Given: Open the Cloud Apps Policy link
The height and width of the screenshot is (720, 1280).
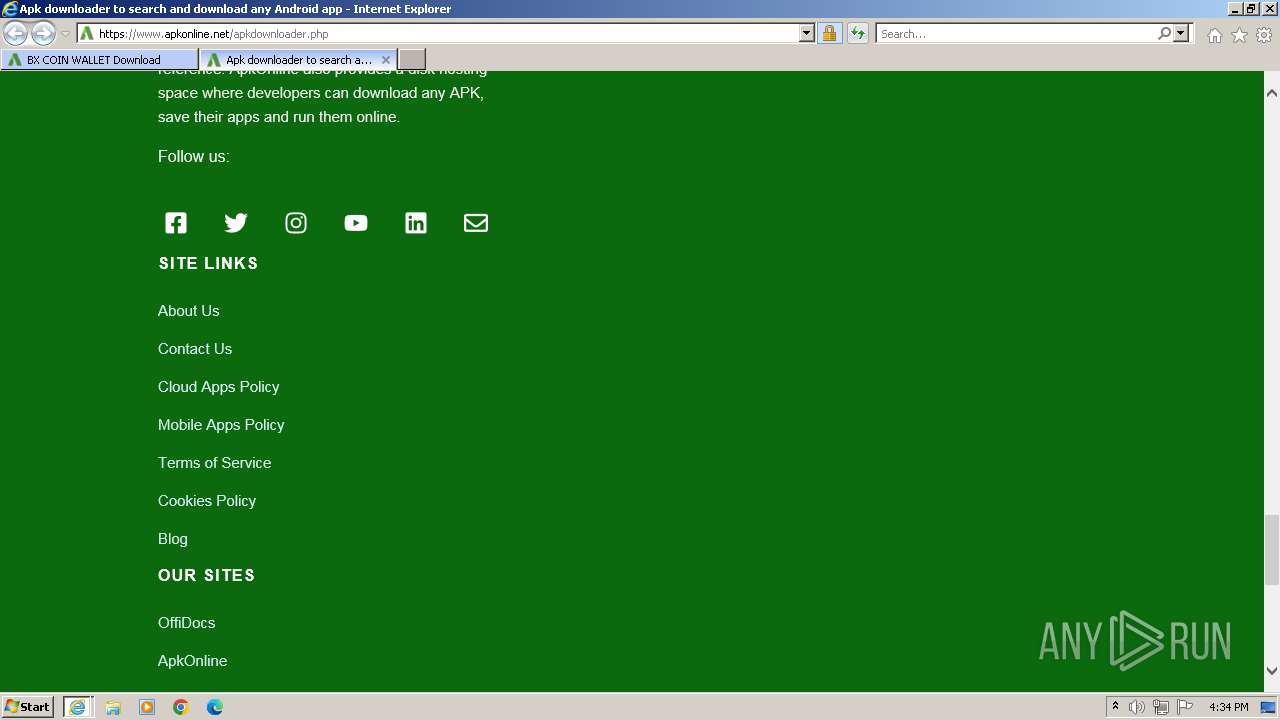Looking at the screenshot, I should [x=219, y=387].
